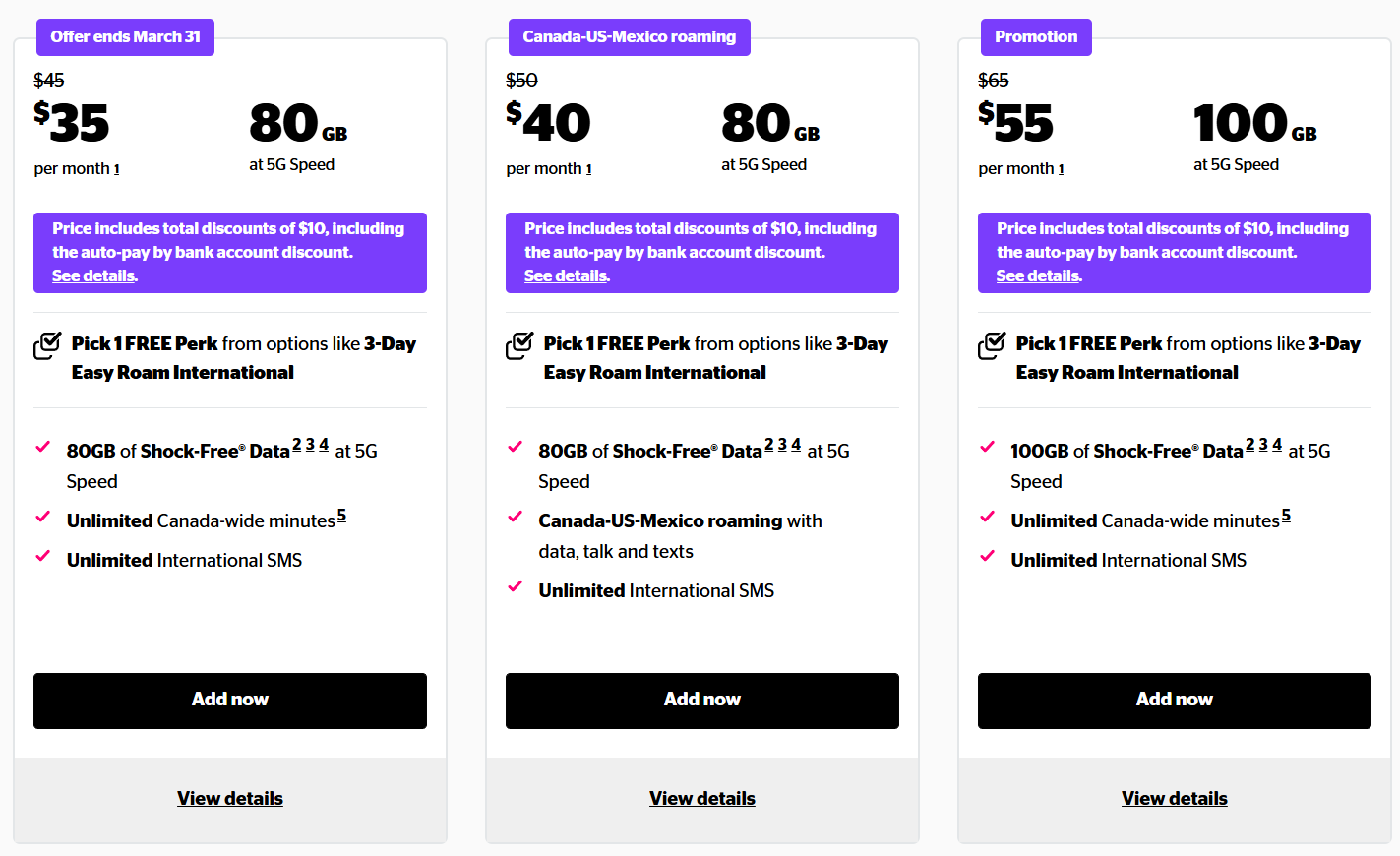Click perk checkmark icon on $55 plan
The width and height of the screenshot is (1400, 856).
(x=992, y=345)
